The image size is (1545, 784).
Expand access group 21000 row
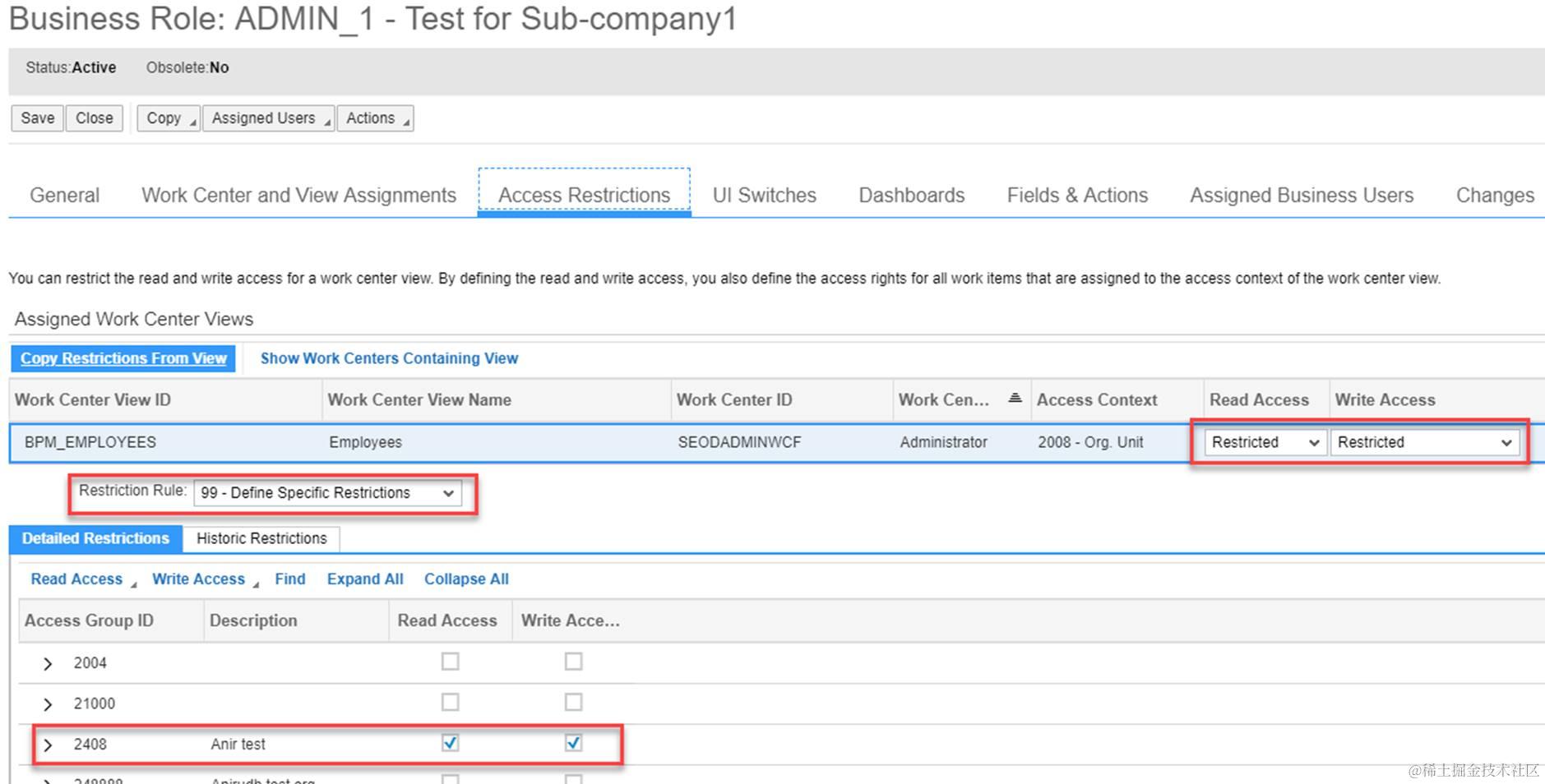pyautogui.click(x=48, y=704)
